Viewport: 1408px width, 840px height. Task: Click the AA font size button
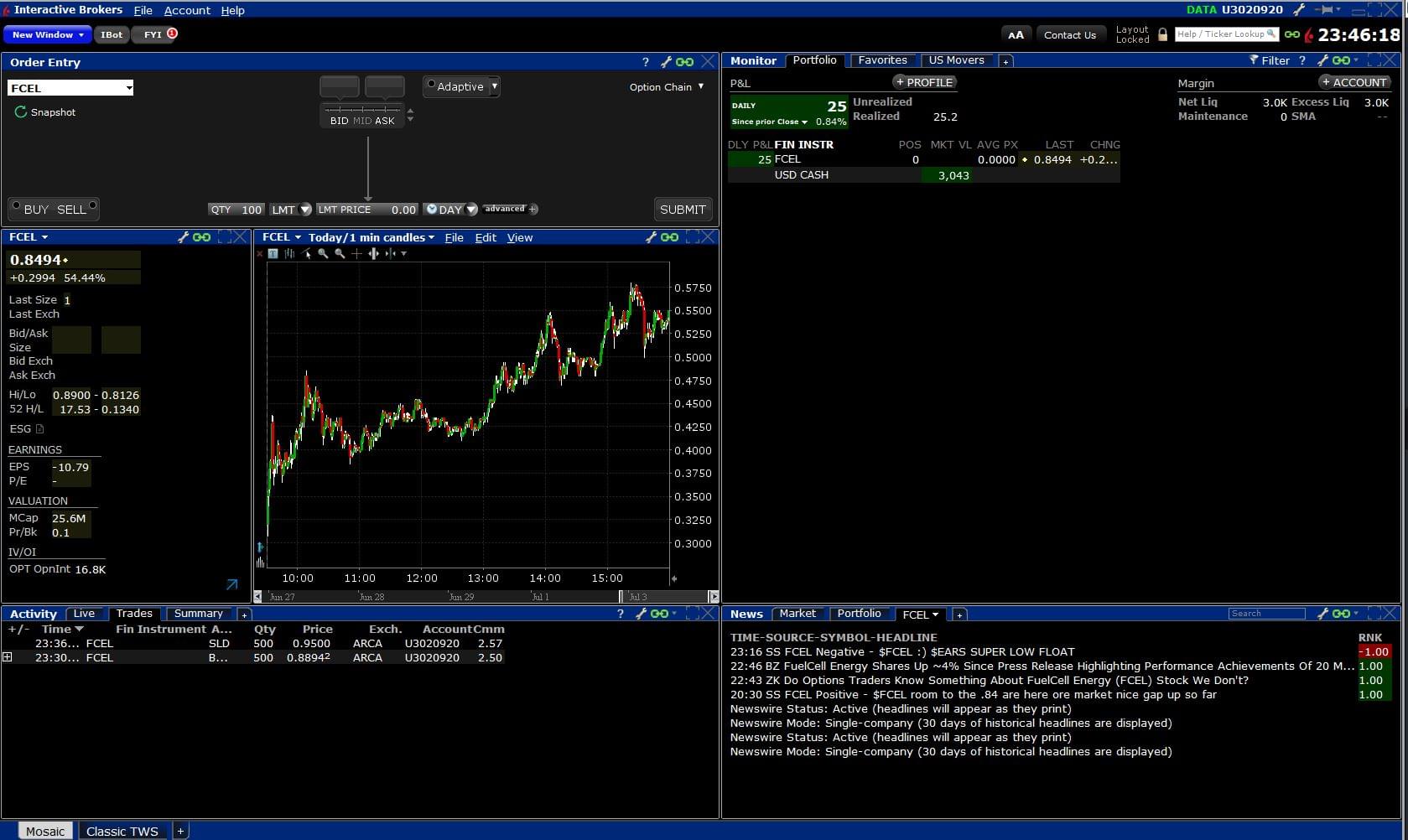click(x=1016, y=34)
